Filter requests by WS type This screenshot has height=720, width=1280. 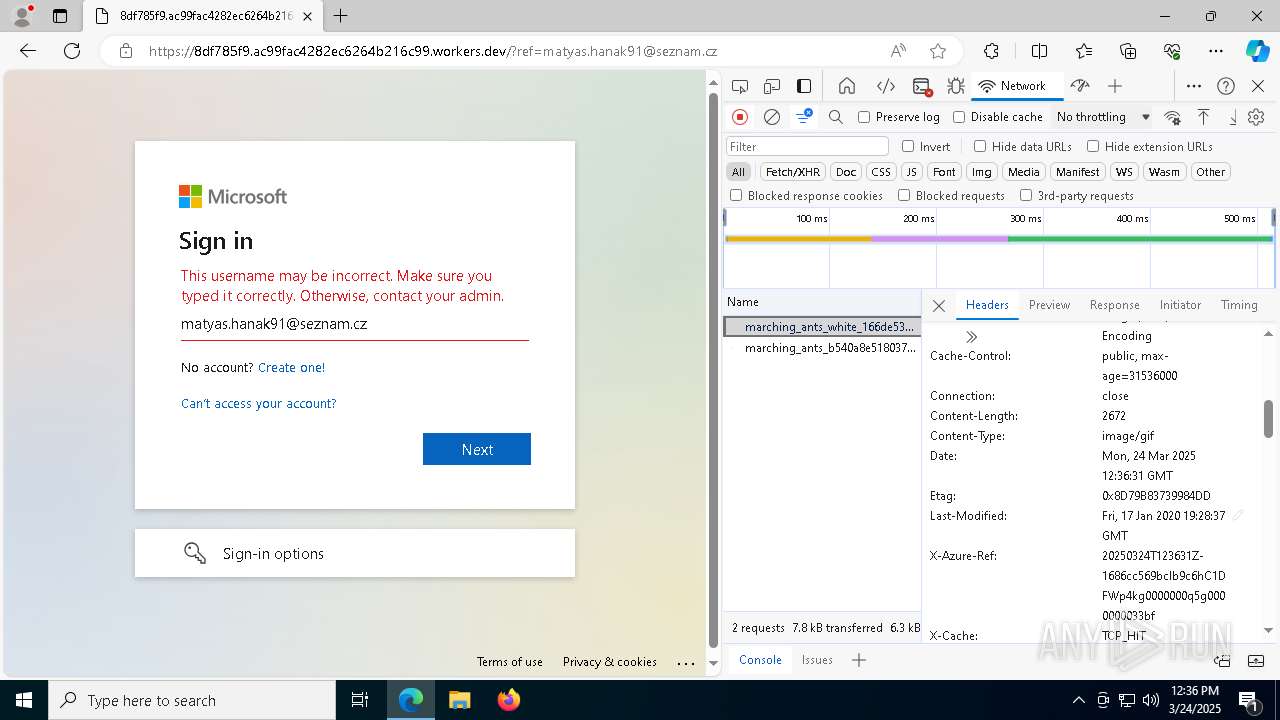coord(1125,172)
